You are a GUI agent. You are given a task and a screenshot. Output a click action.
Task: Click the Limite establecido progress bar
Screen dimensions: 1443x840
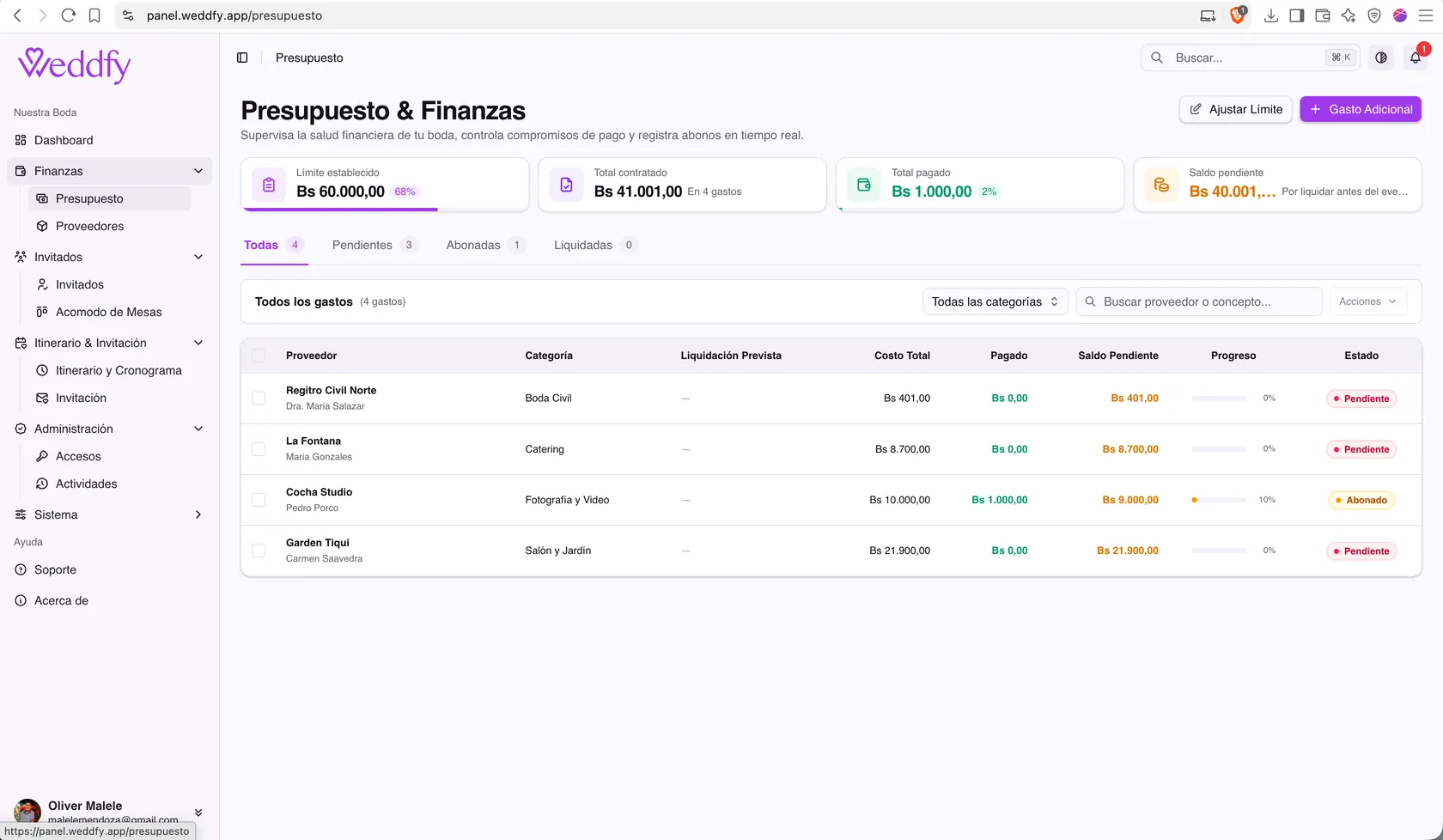coord(385,209)
